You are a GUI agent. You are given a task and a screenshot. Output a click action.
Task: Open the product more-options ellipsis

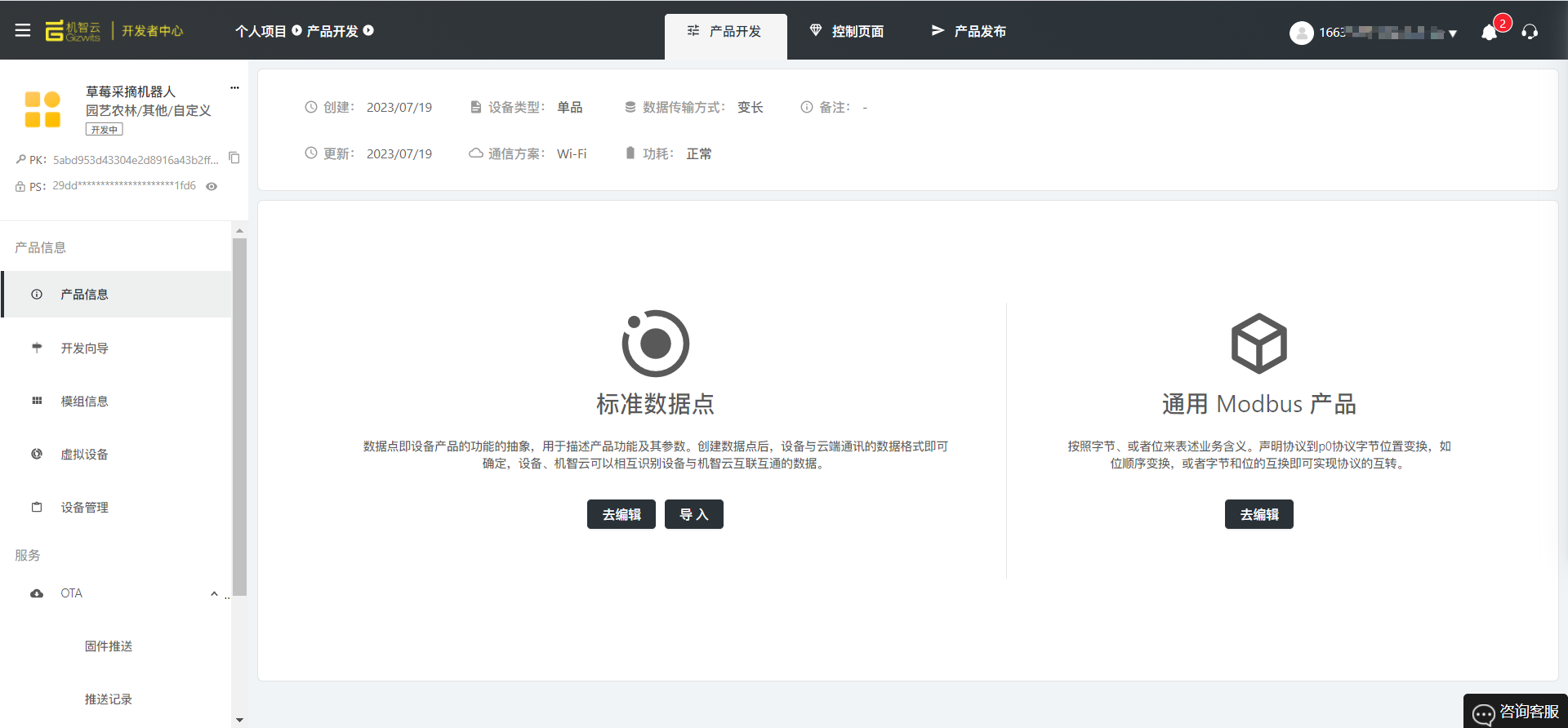[x=234, y=87]
